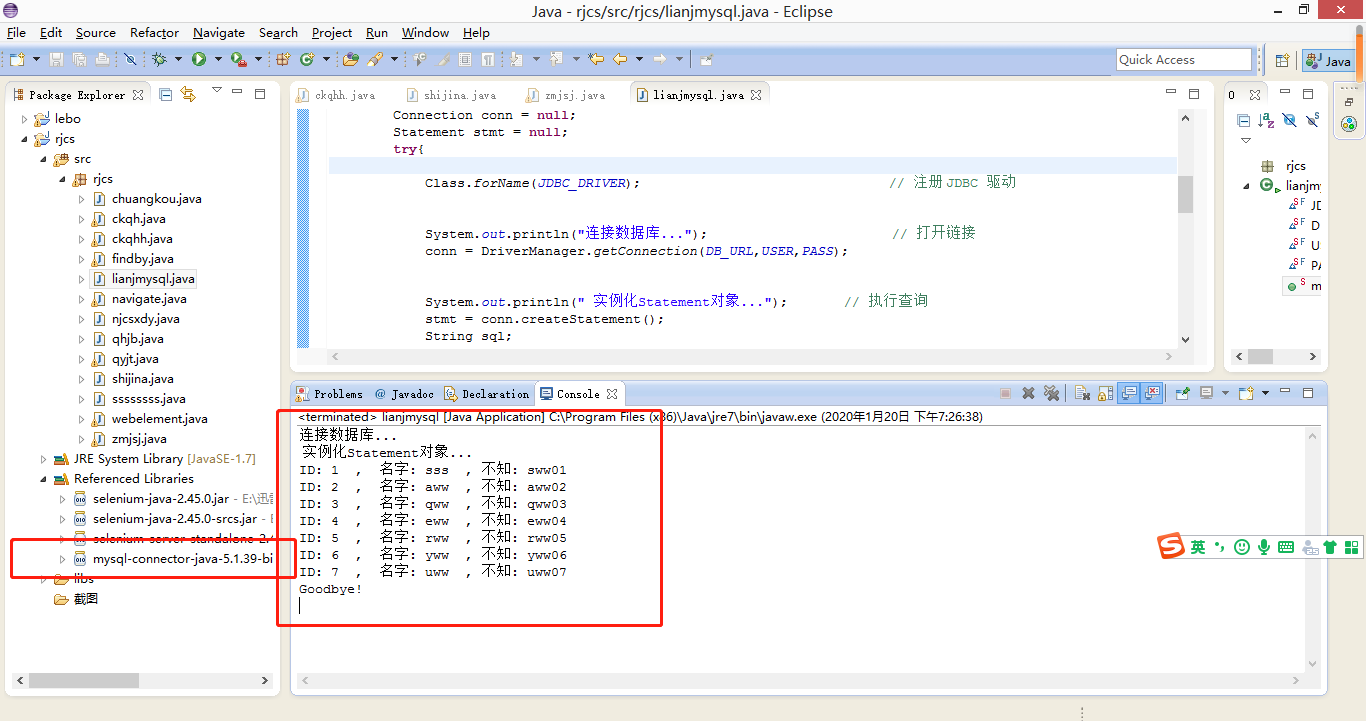Select navigate.java in Package Explorer

[139, 299]
